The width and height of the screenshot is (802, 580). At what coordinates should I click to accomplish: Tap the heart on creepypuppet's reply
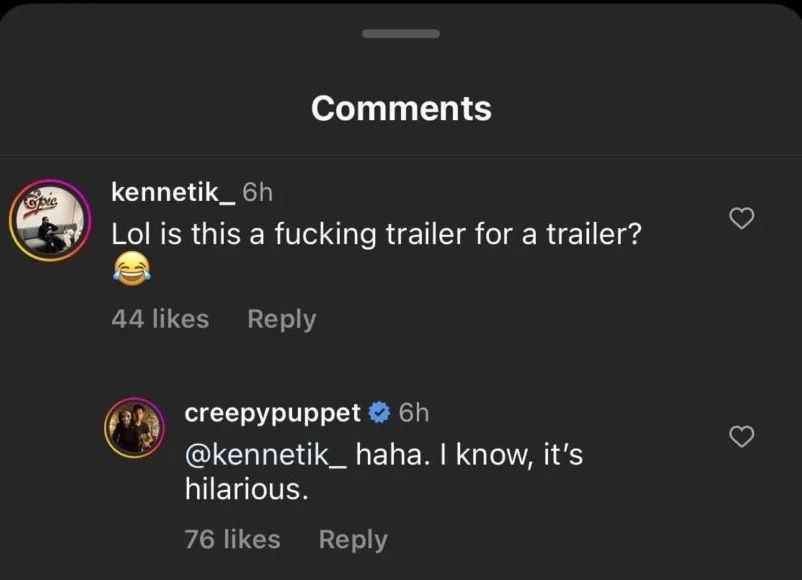(x=741, y=437)
